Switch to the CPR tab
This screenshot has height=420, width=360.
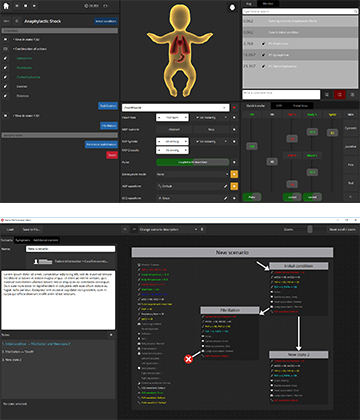[x=279, y=106]
